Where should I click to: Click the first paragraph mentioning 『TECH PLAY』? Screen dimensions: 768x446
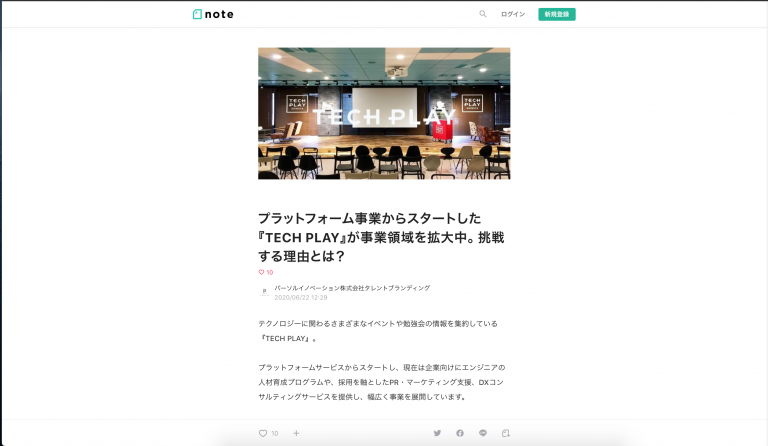(378, 331)
